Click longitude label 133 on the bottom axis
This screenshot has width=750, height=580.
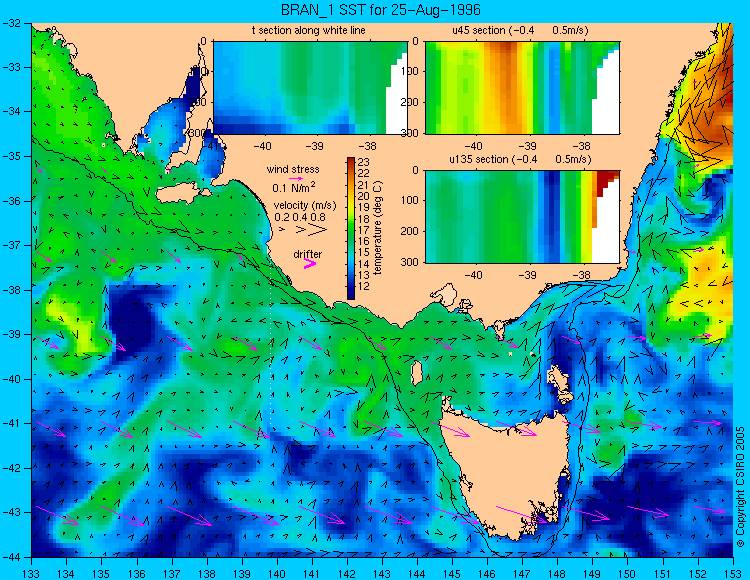(x=32, y=574)
